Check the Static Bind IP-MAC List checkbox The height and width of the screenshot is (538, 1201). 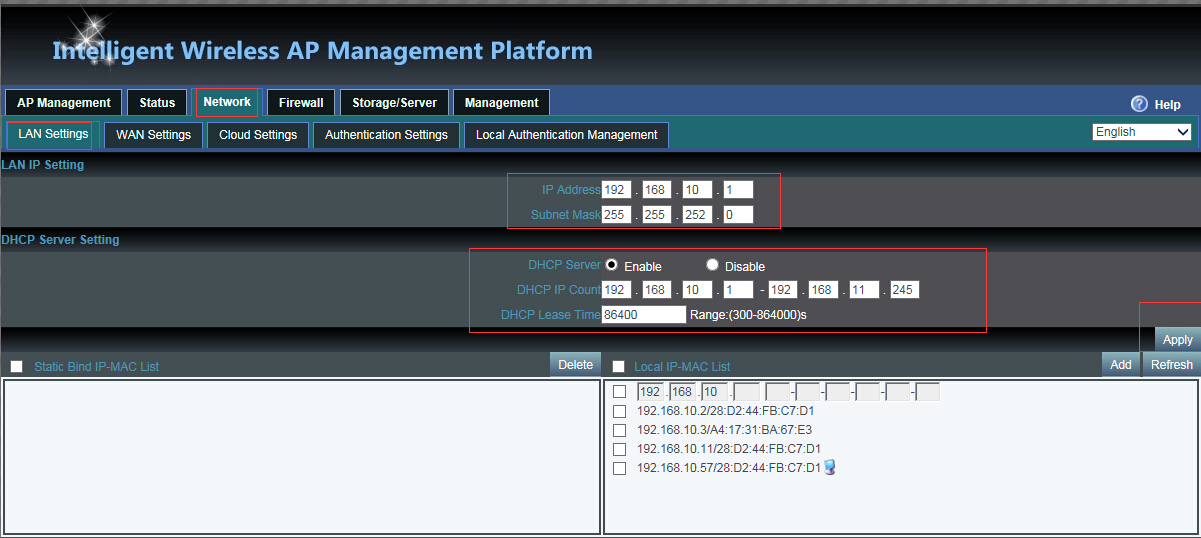pos(17,367)
